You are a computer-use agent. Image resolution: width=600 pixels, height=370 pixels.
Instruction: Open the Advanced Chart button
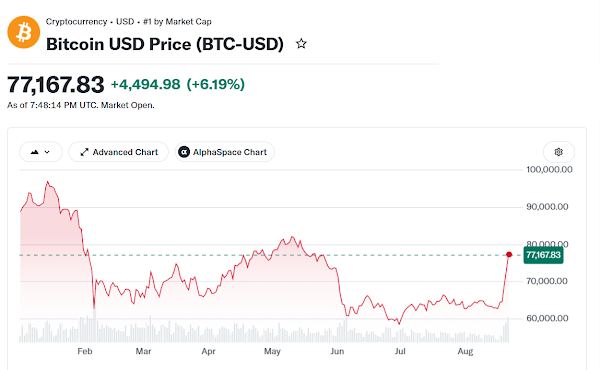point(119,152)
